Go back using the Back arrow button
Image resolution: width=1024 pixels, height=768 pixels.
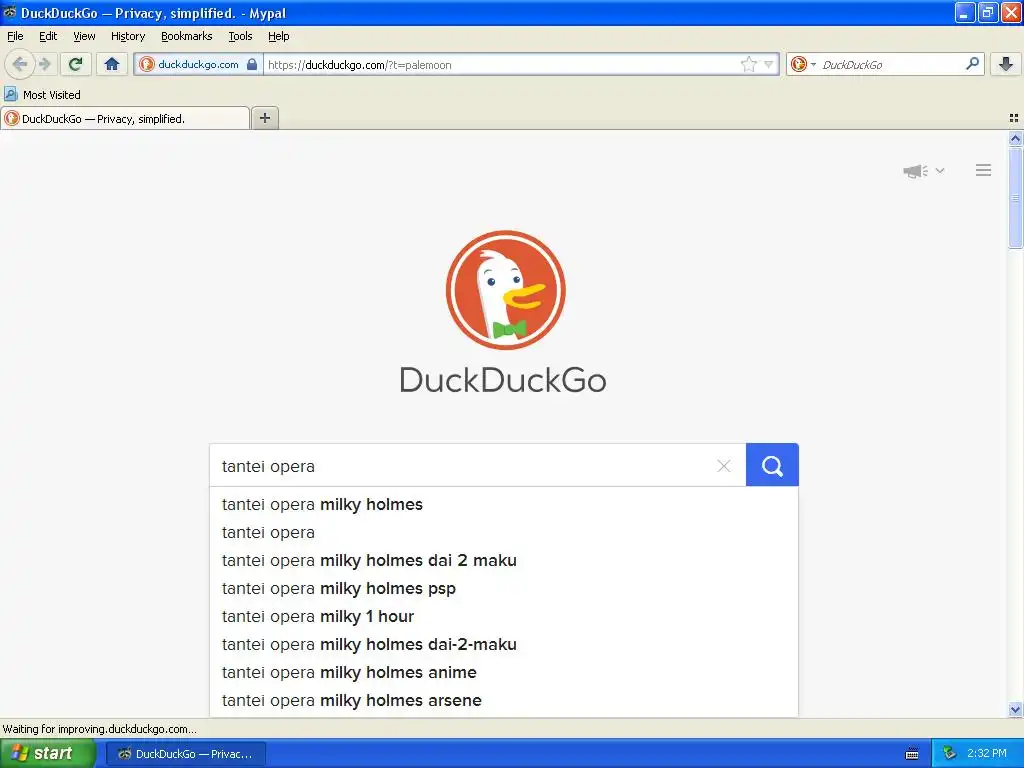[x=20, y=64]
